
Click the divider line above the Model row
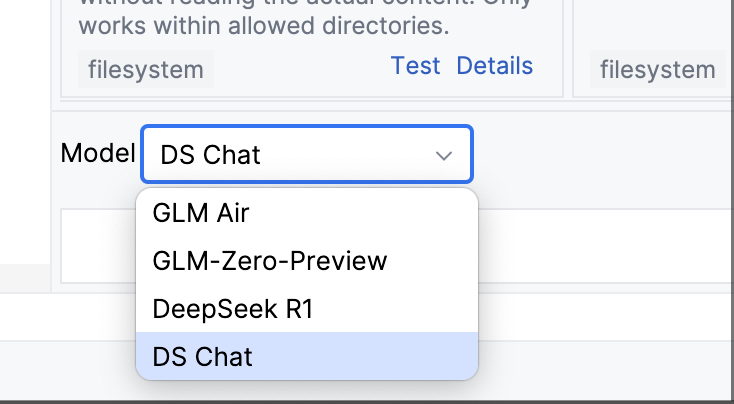(392, 111)
